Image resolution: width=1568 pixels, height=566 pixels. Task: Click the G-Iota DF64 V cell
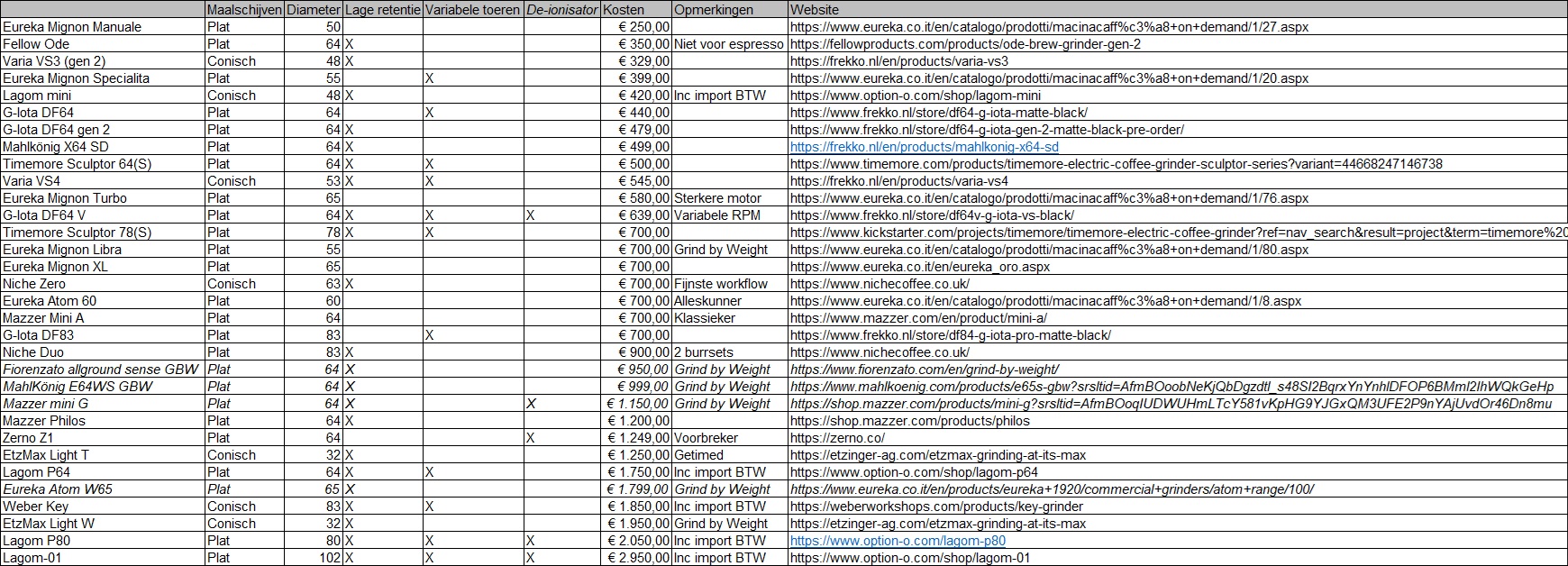point(103,215)
